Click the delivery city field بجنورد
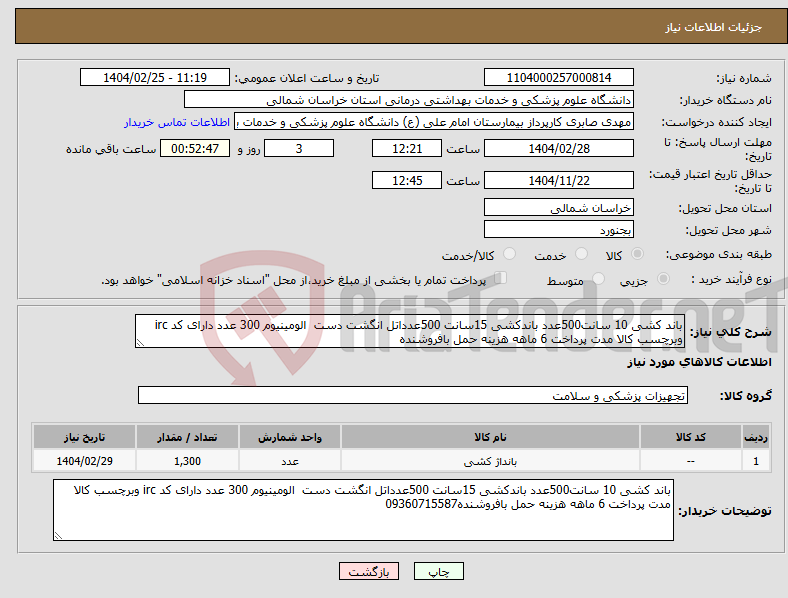 [559, 229]
